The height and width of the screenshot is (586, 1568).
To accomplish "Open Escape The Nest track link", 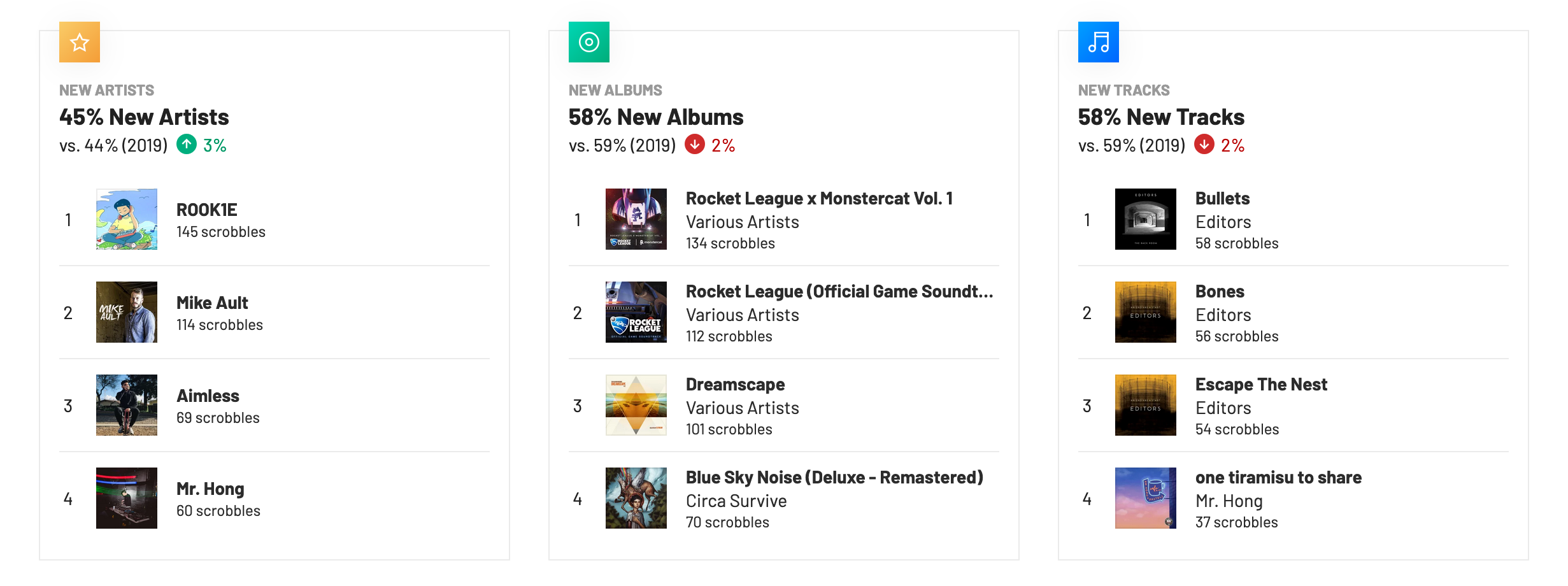I will pos(1261,384).
